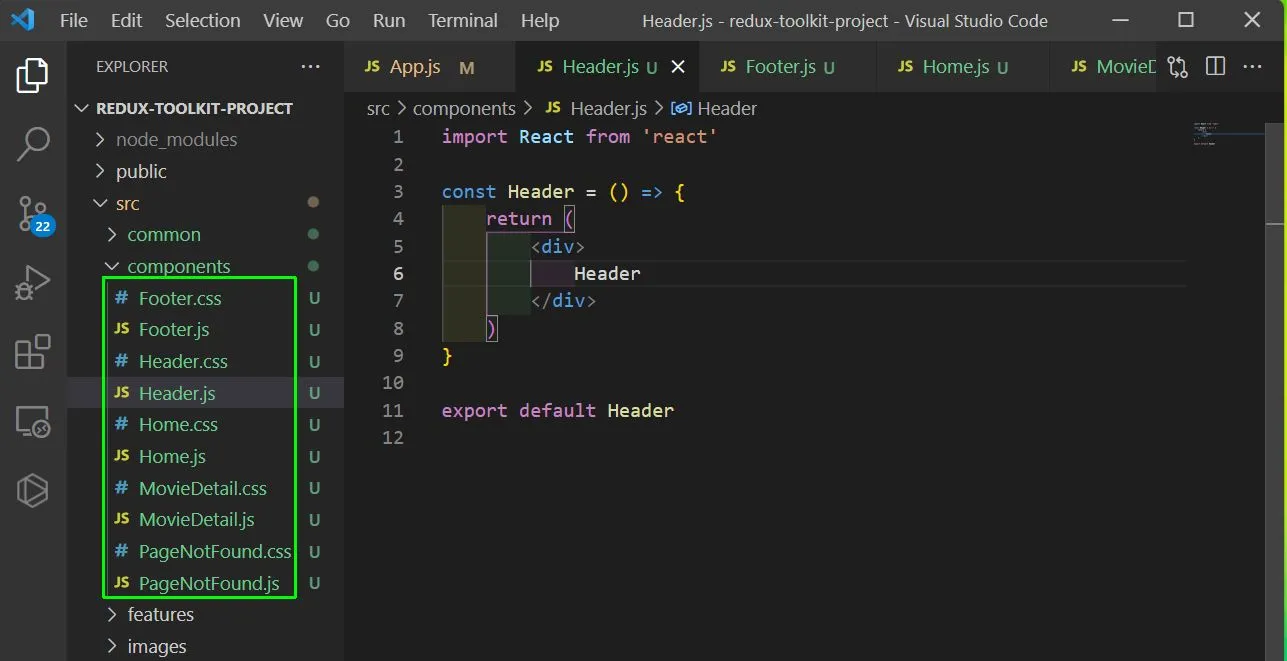Open the Run menu
The image size is (1287, 661).
[389, 20]
